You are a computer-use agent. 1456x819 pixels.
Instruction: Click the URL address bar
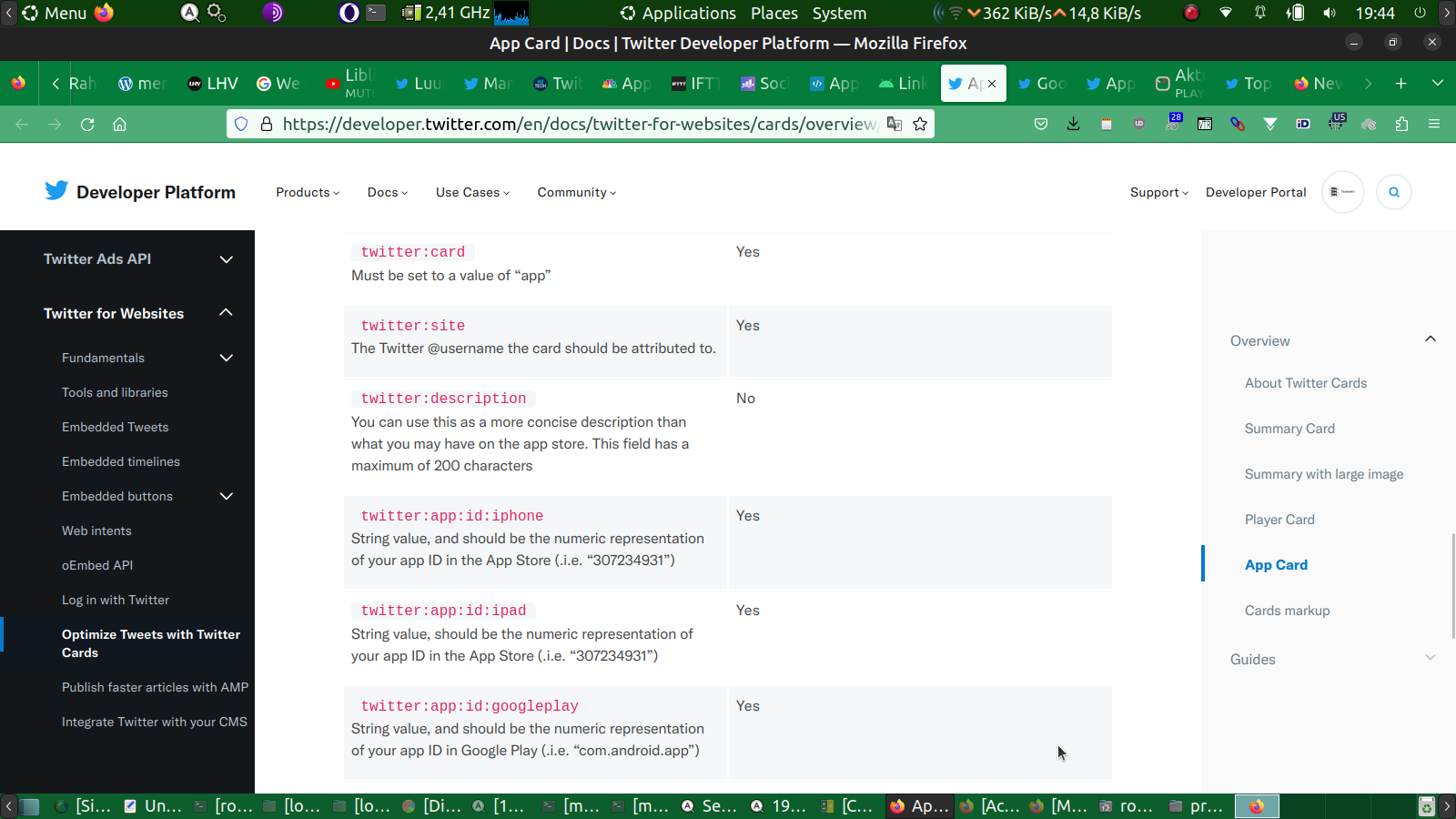578,125
